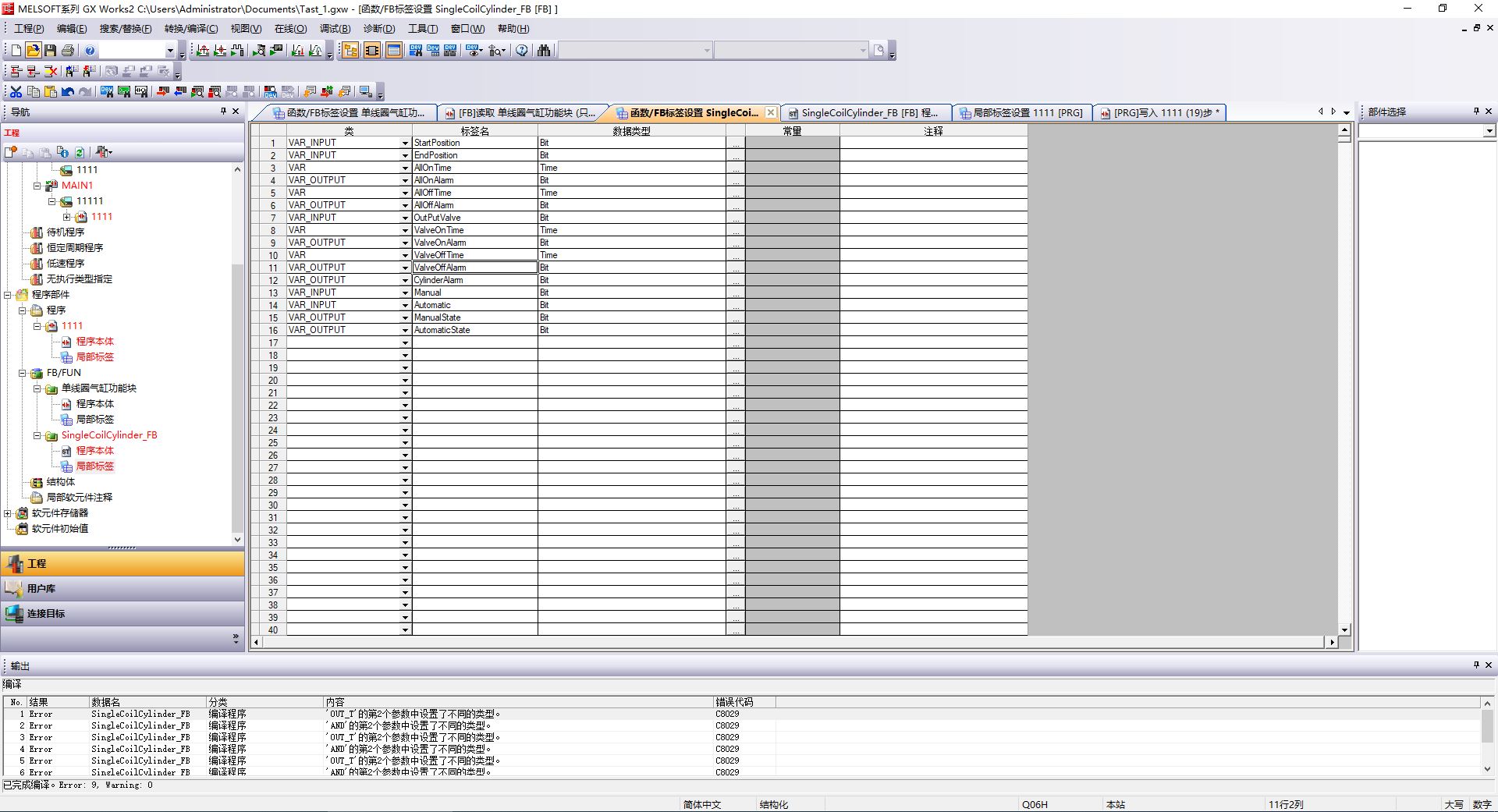Open the 连接目标 navigation pane
Image resolution: width=1498 pixels, height=812 pixels.
[45, 614]
